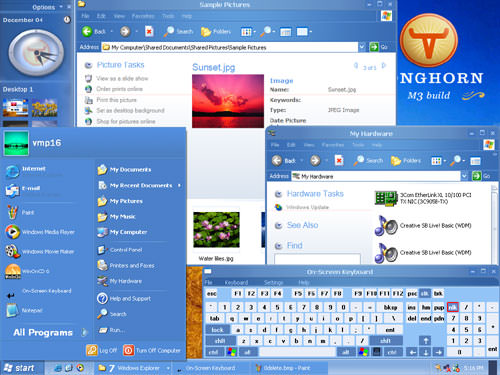Viewport: 500px width, 375px height.
Task: Click Run... in Start menu
Action: click(x=112, y=330)
